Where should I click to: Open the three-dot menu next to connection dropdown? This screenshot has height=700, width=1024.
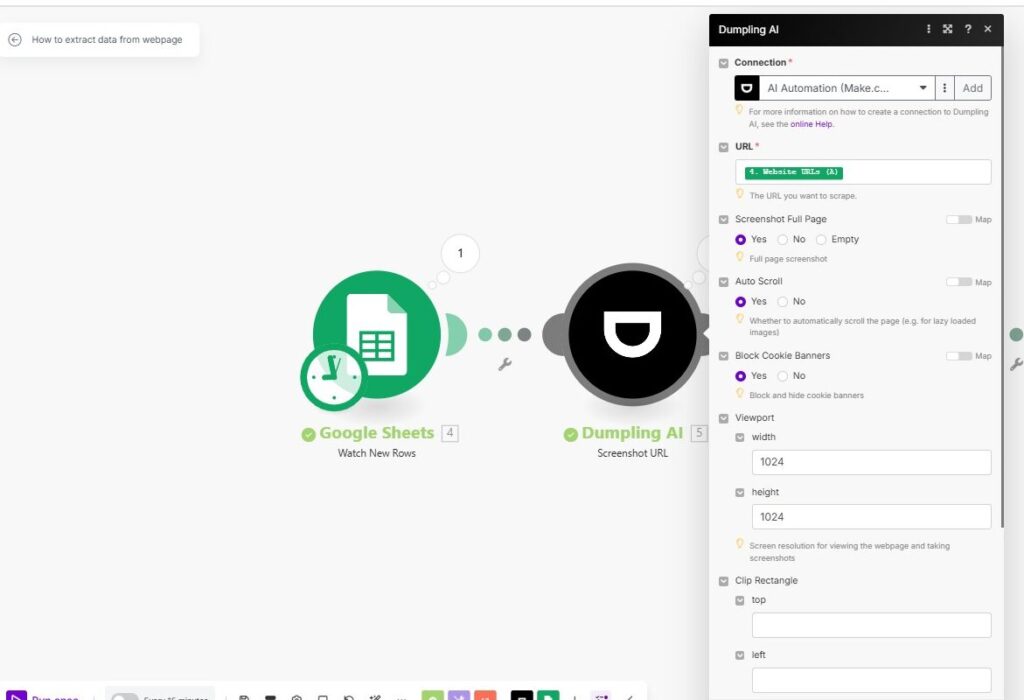click(945, 88)
